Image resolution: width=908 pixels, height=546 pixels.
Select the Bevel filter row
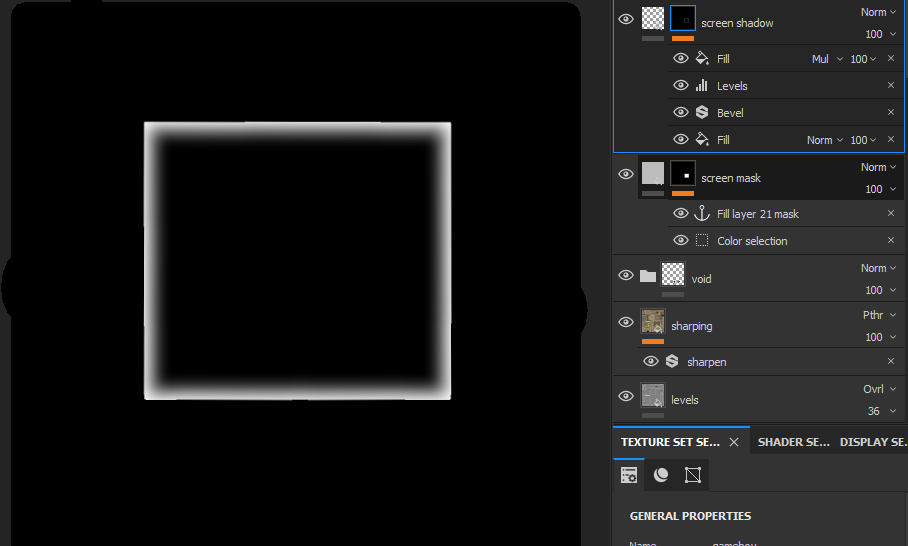tap(786, 112)
